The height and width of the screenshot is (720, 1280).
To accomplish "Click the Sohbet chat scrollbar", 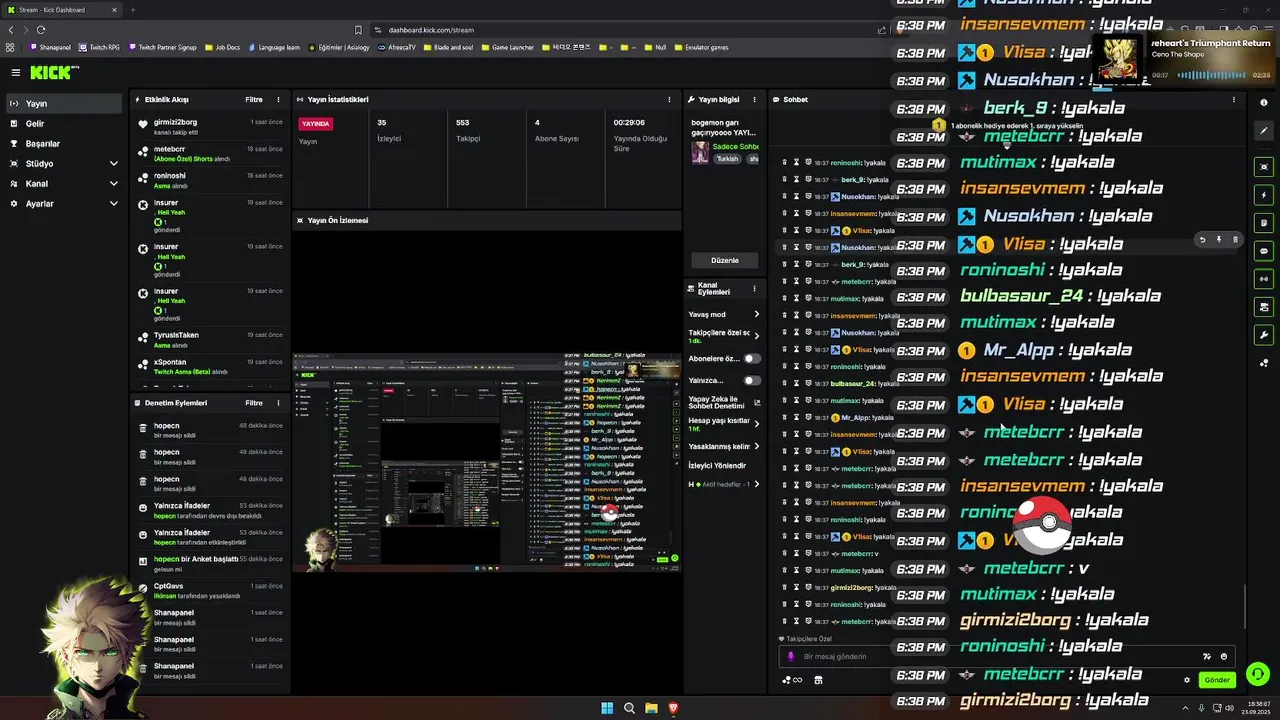I will (x=1244, y=606).
